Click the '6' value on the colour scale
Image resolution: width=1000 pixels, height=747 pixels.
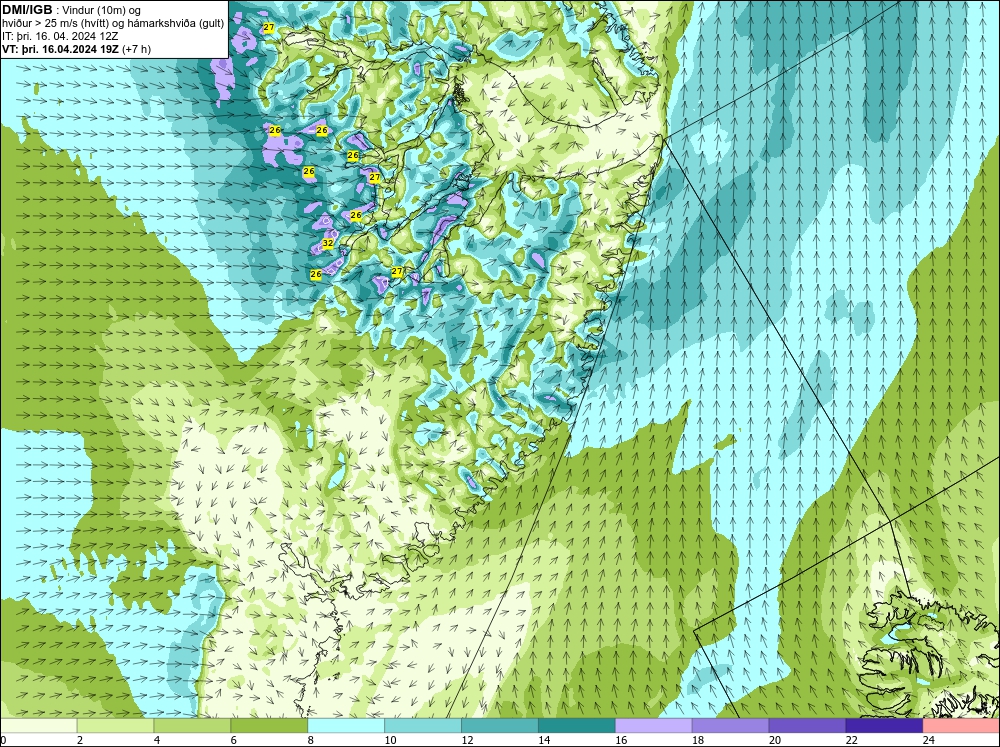pyautogui.click(x=234, y=740)
